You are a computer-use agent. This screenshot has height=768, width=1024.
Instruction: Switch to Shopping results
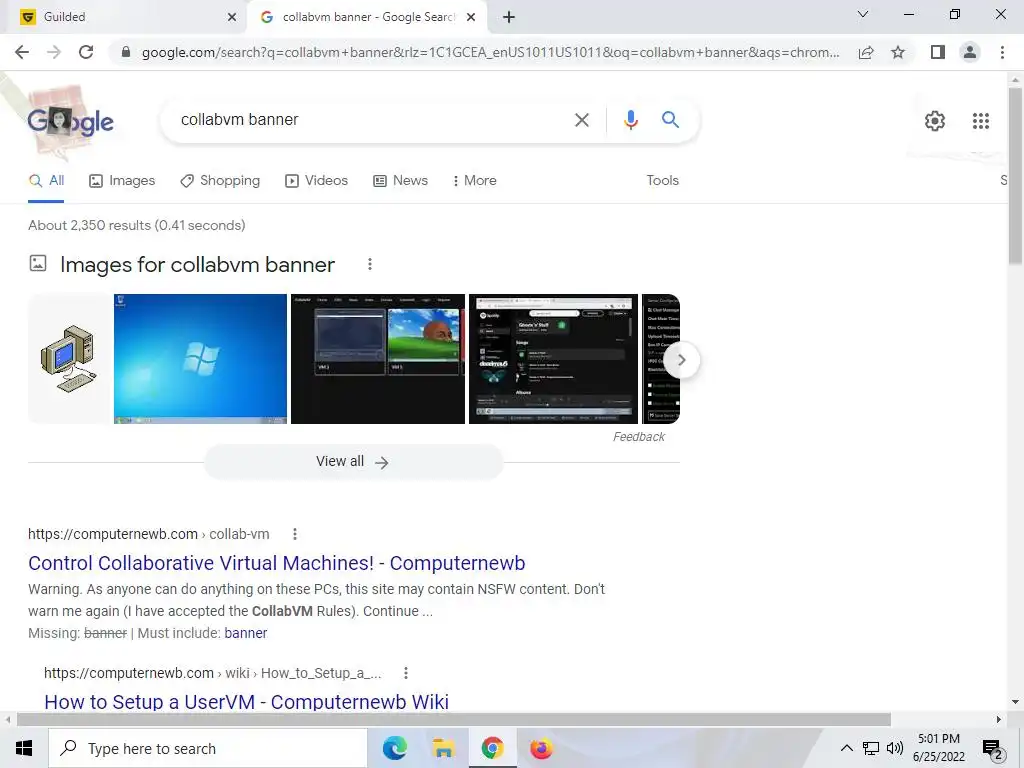220,181
